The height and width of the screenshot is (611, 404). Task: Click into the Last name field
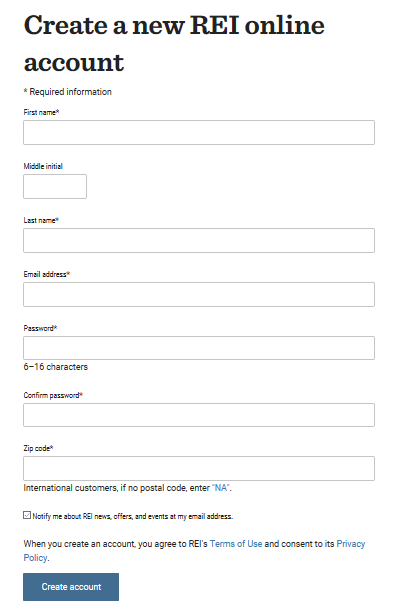199,240
